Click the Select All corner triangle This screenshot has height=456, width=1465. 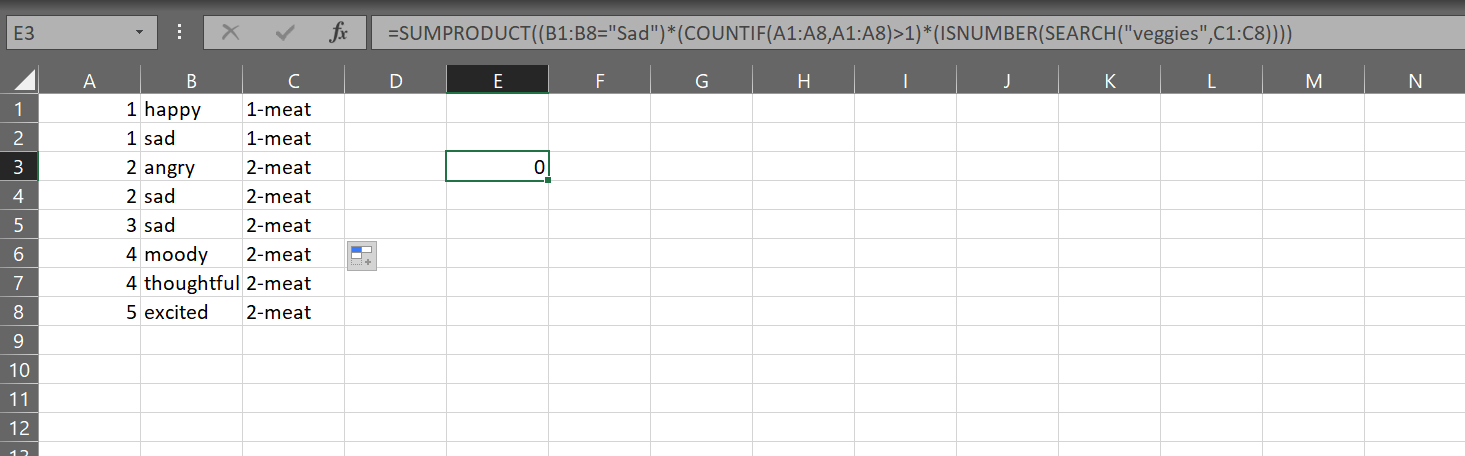23,81
